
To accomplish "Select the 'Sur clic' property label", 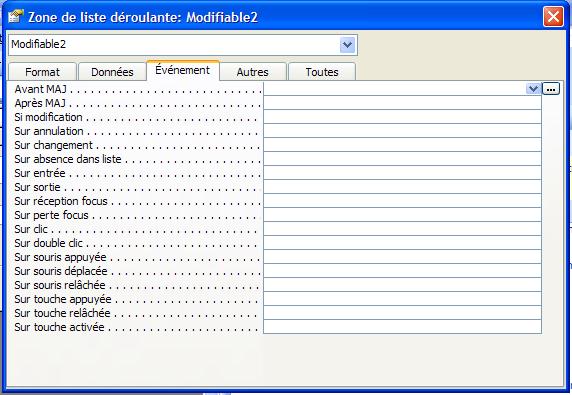I will pyautogui.click(x=31, y=229).
